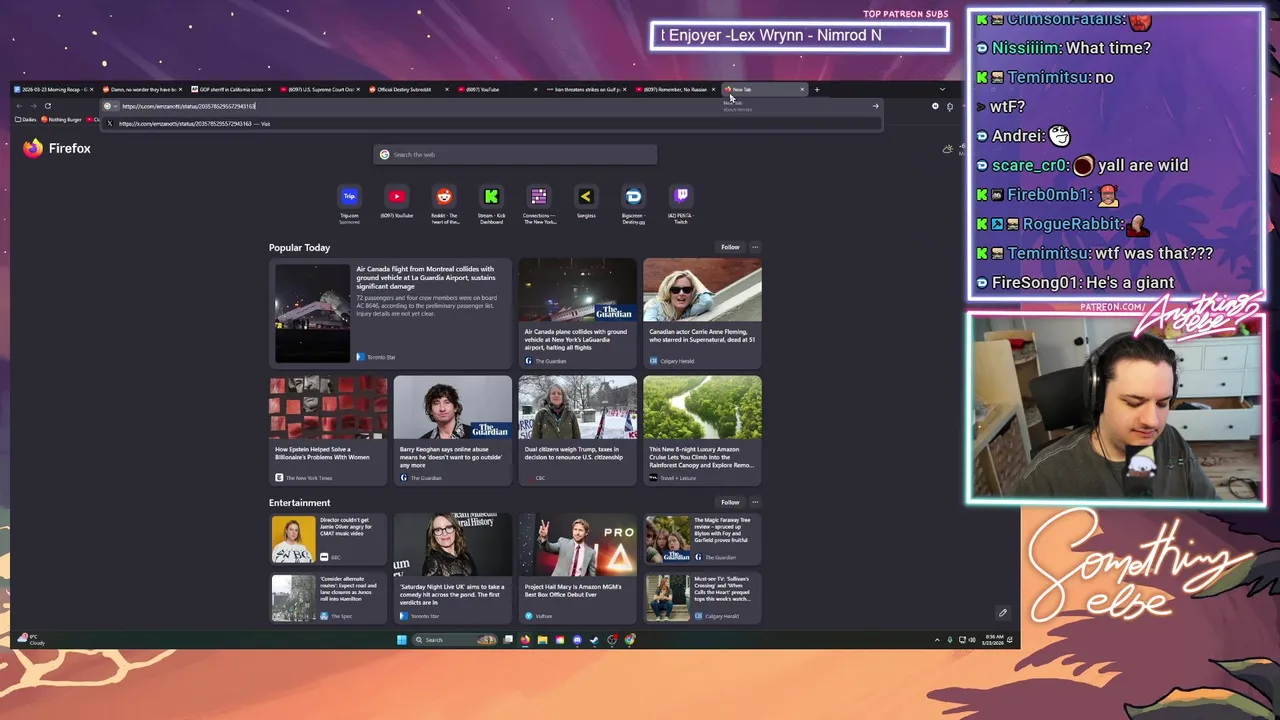Click the browser back arrow
1280x720 pixels.
click(19, 106)
